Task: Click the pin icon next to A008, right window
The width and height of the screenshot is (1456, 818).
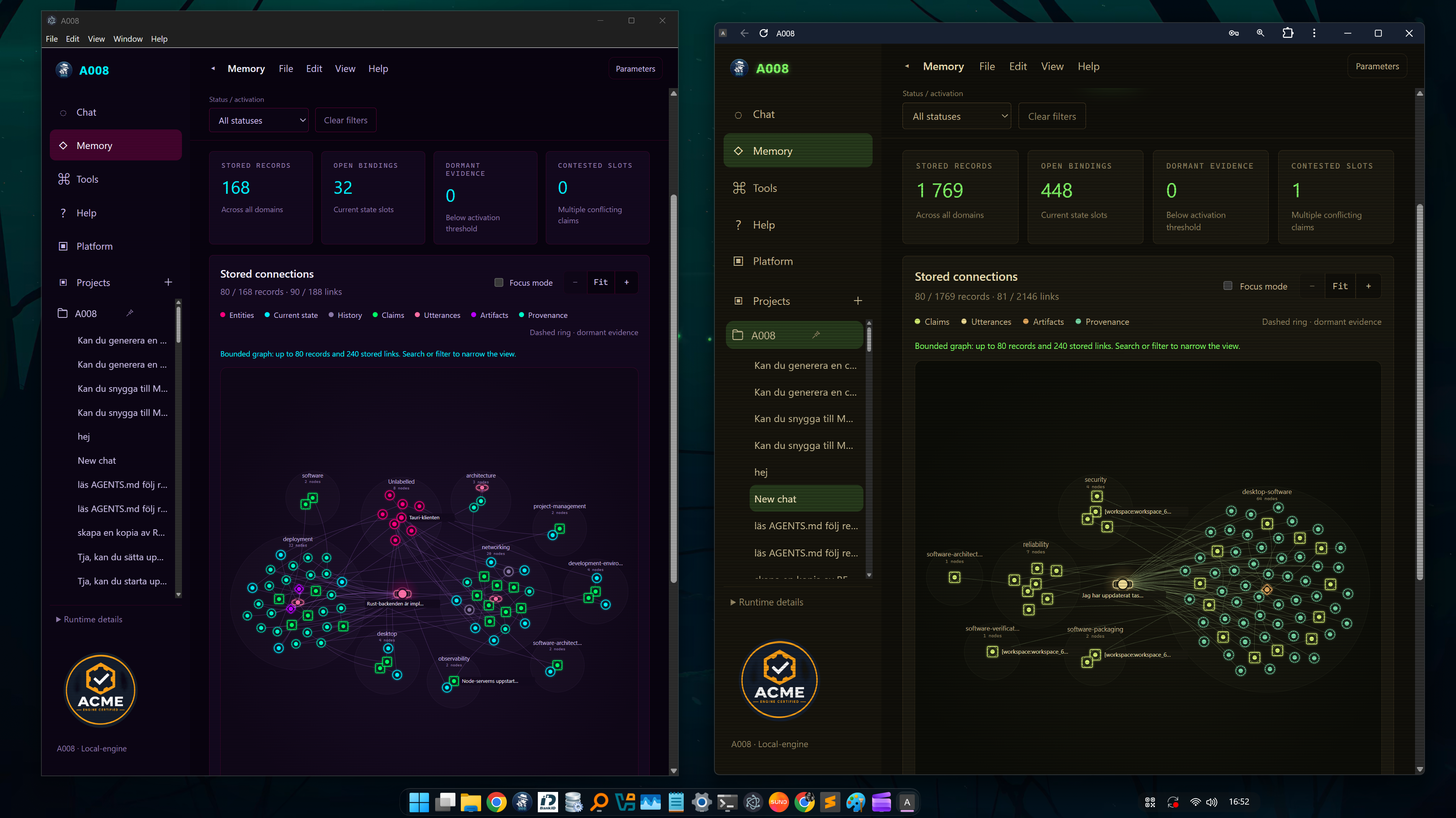Action: pyautogui.click(x=816, y=335)
